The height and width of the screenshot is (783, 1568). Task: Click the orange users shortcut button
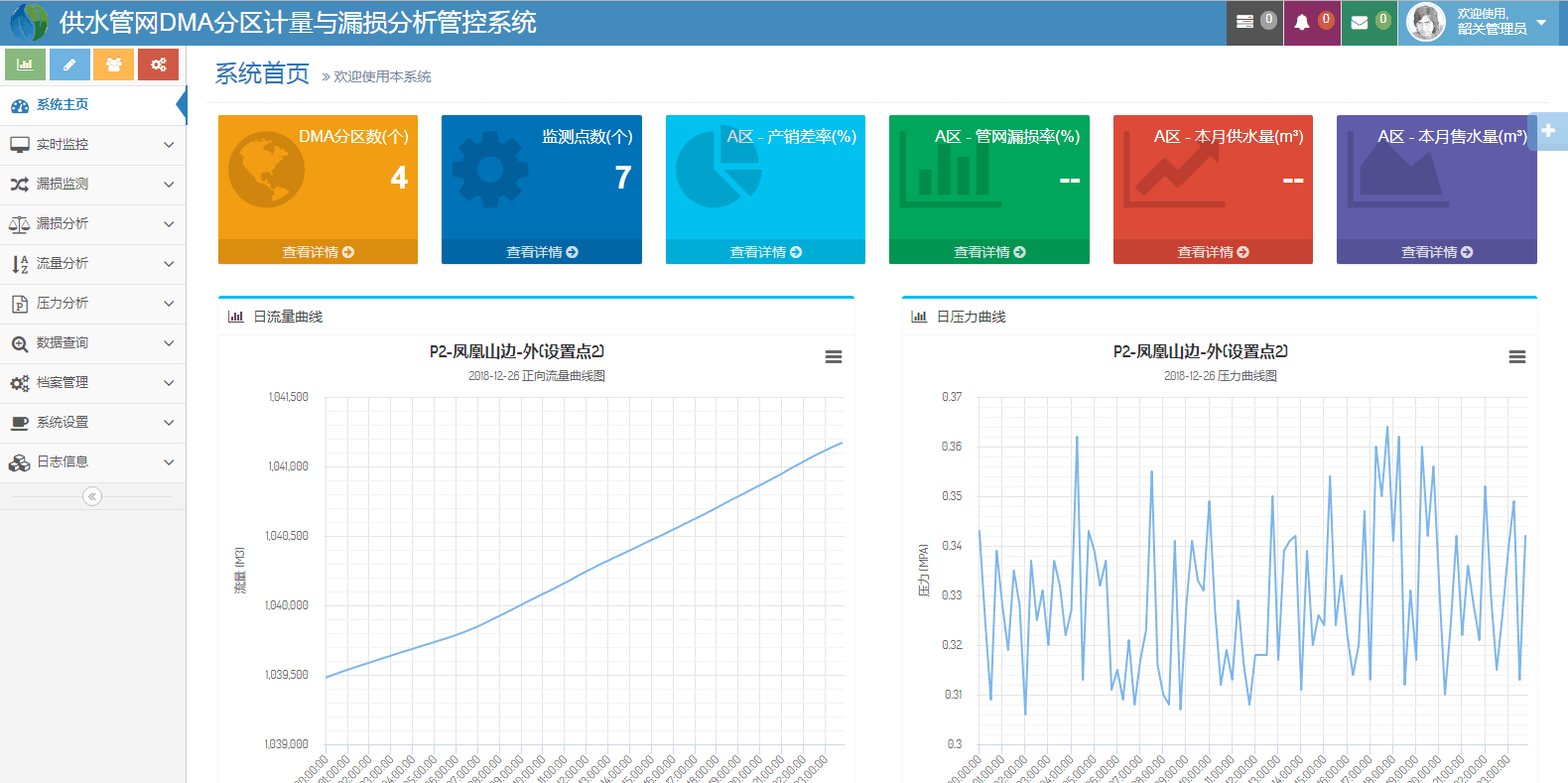pyautogui.click(x=114, y=65)
